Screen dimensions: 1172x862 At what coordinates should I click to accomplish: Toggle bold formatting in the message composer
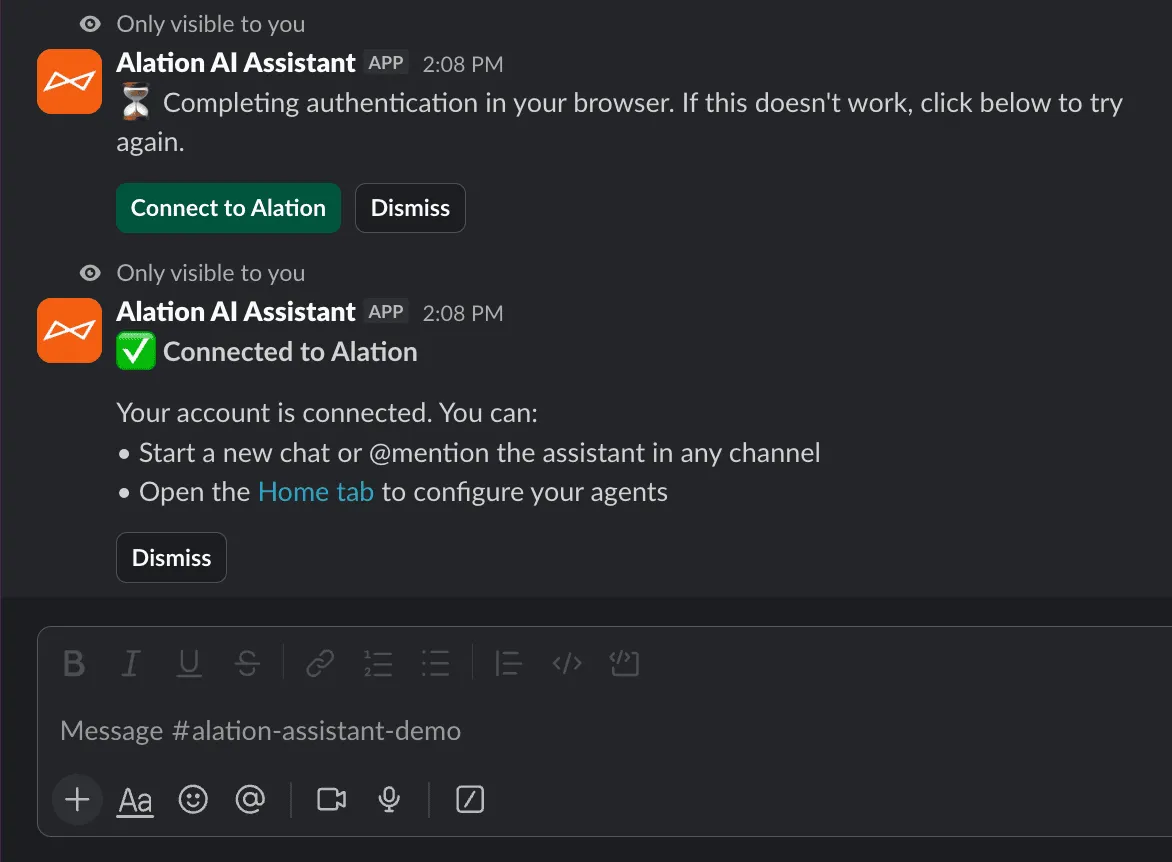click(72, 664)
